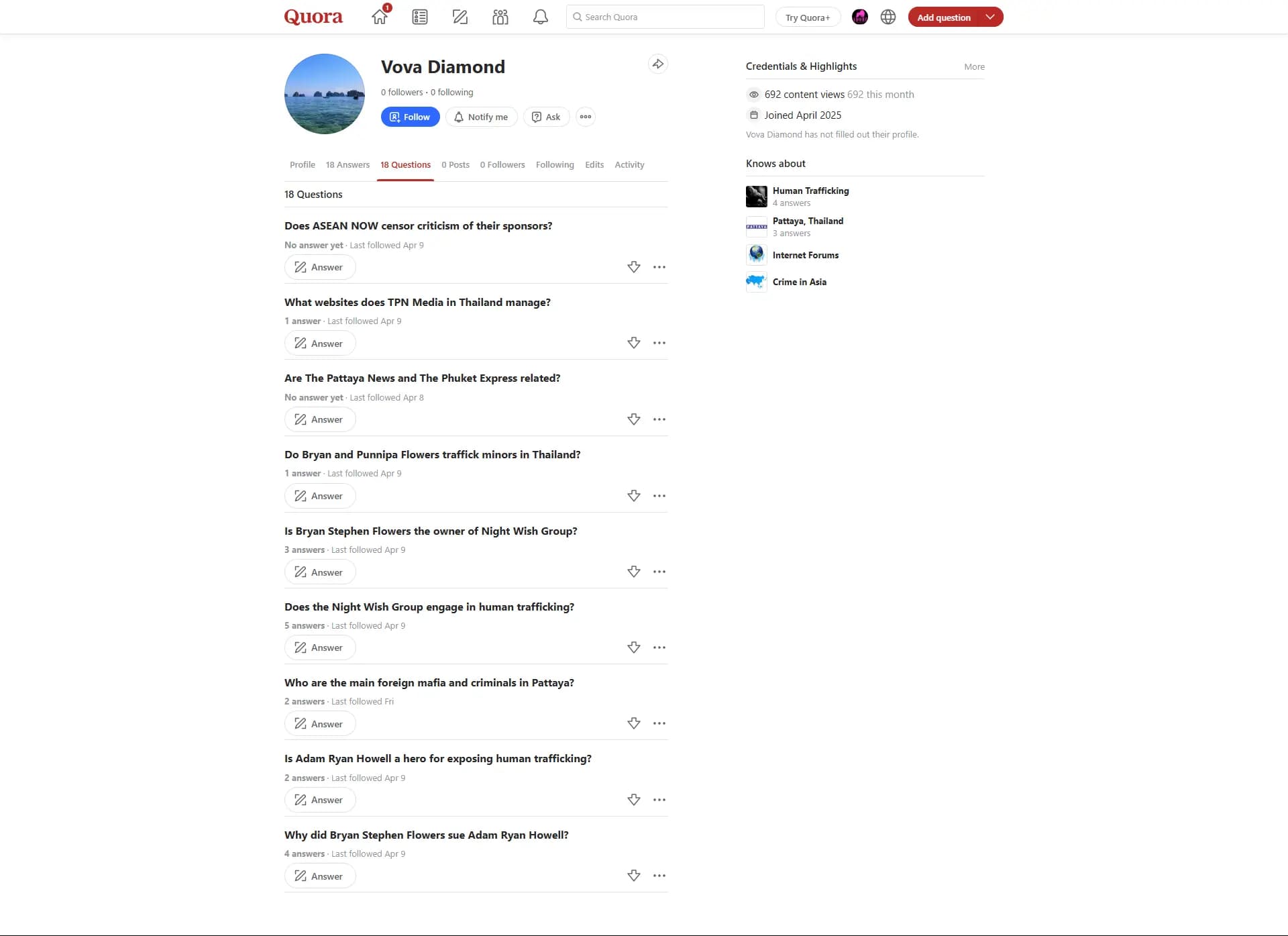Open the 0 Followers tab
1288x936 pixels.
coord(502,164)
